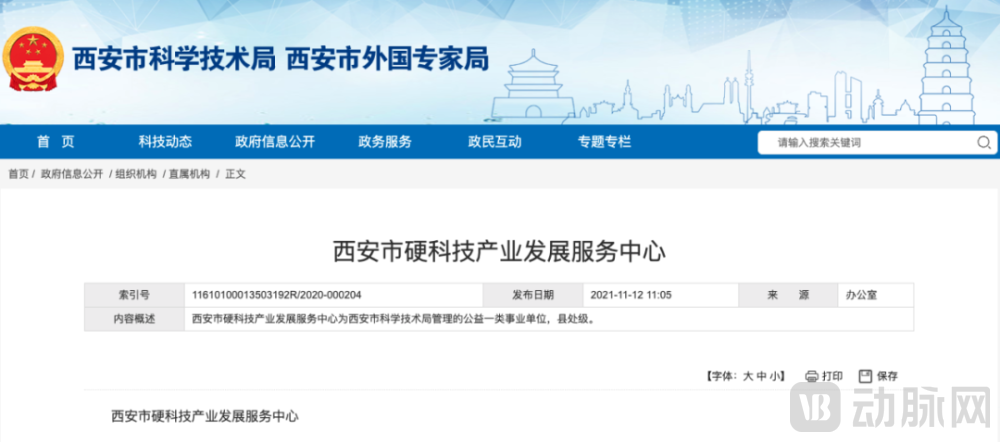Screen dimensions: 1000x442
Task: Go to 政府信息公开 in the nav bar
Action: coord(275,142)
